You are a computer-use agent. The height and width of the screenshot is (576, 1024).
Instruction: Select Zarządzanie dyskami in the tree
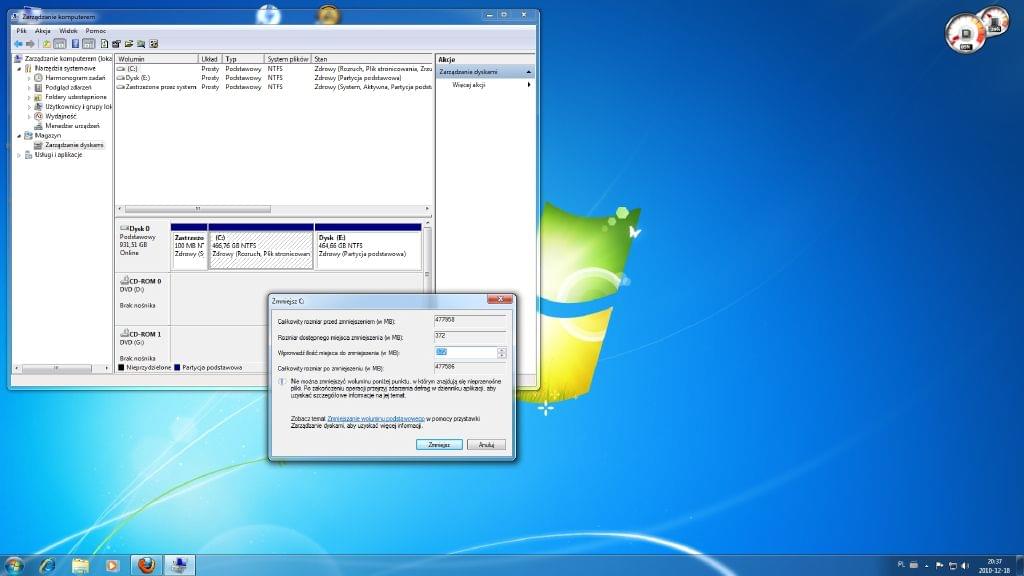[x=74, y=145]
